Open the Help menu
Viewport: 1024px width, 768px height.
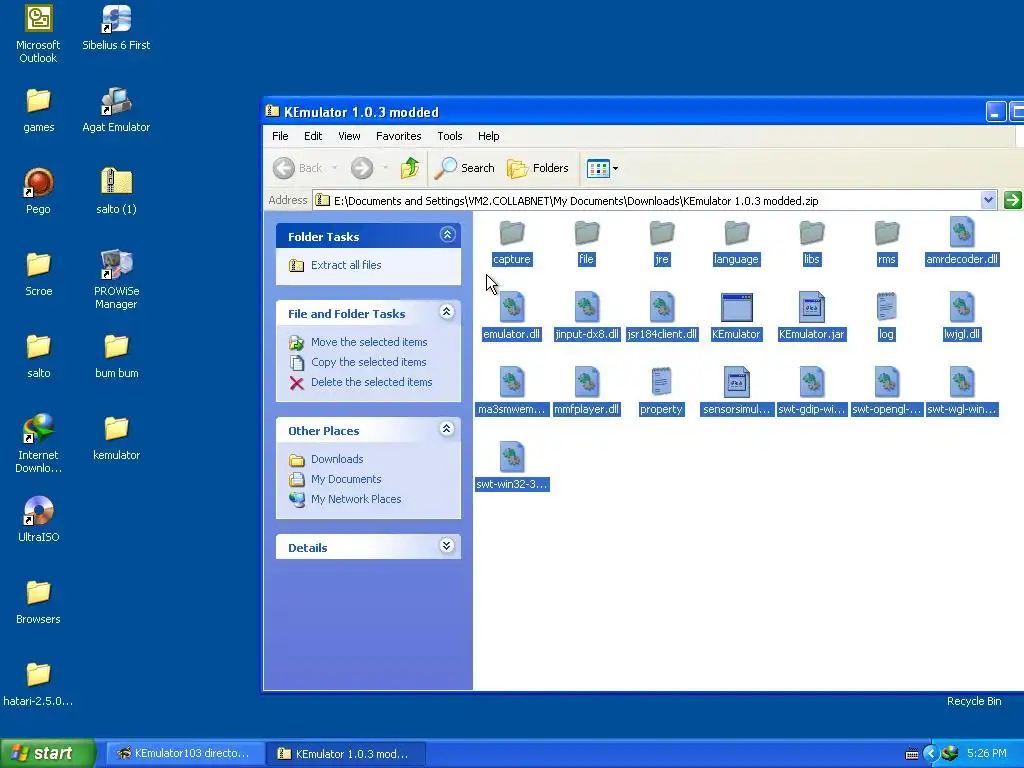click(x=488, y=136)
